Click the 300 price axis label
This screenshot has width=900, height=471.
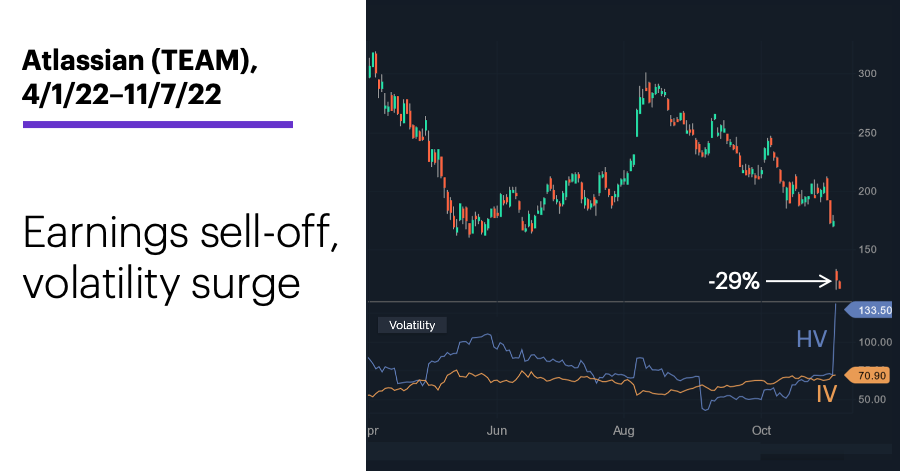(867, 73)
